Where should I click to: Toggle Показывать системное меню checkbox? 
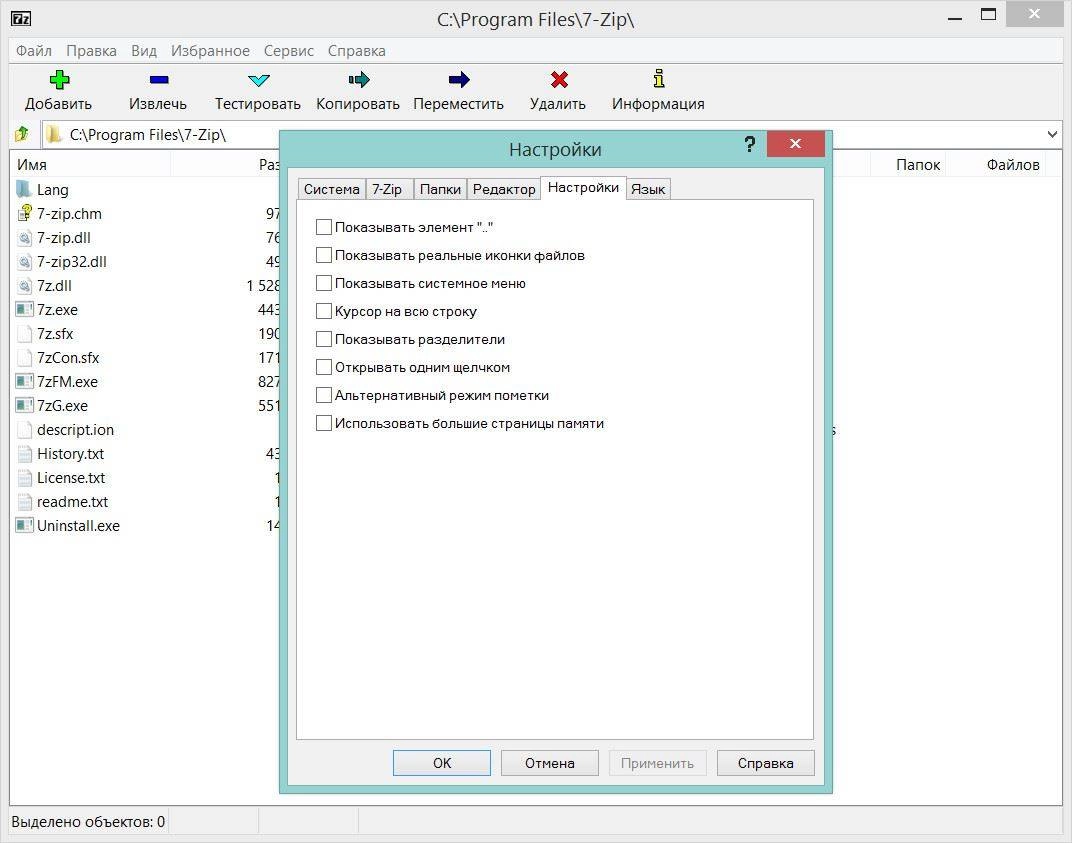(324, 283)
